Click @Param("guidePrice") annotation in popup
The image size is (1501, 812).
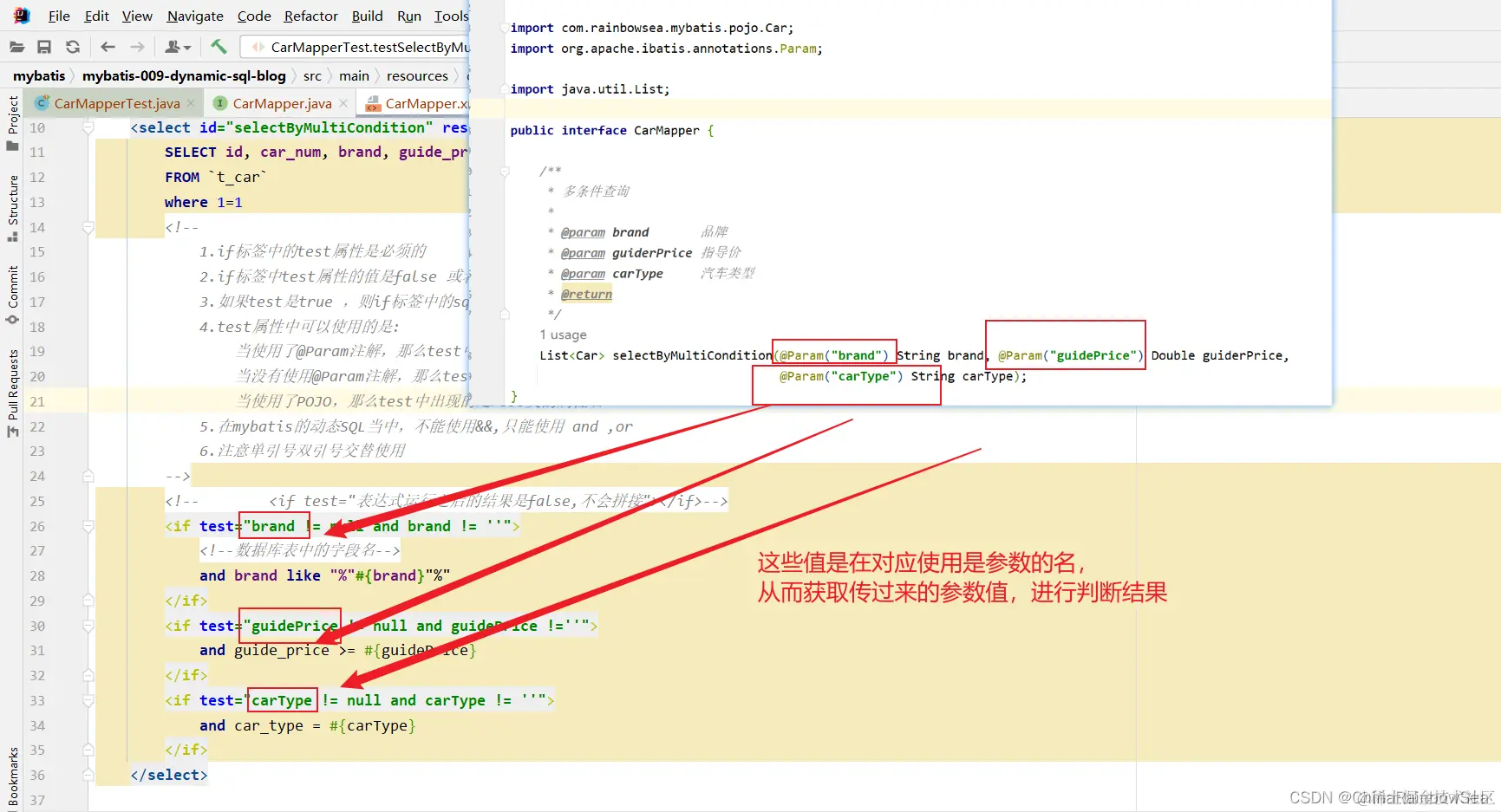pos(1070,355)
